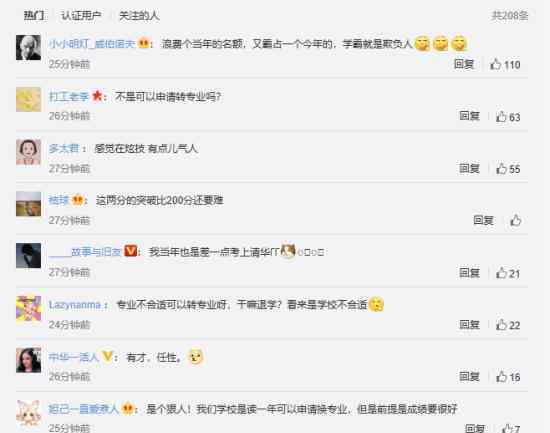
Task: Switch to the 热门 tab
Action: coord(34,15)
